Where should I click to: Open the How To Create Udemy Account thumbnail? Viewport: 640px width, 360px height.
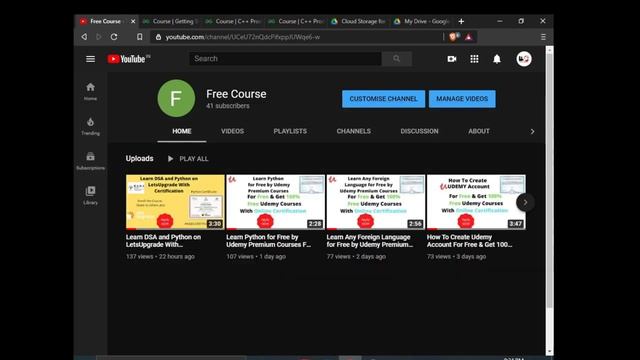[x=476, y=202]
